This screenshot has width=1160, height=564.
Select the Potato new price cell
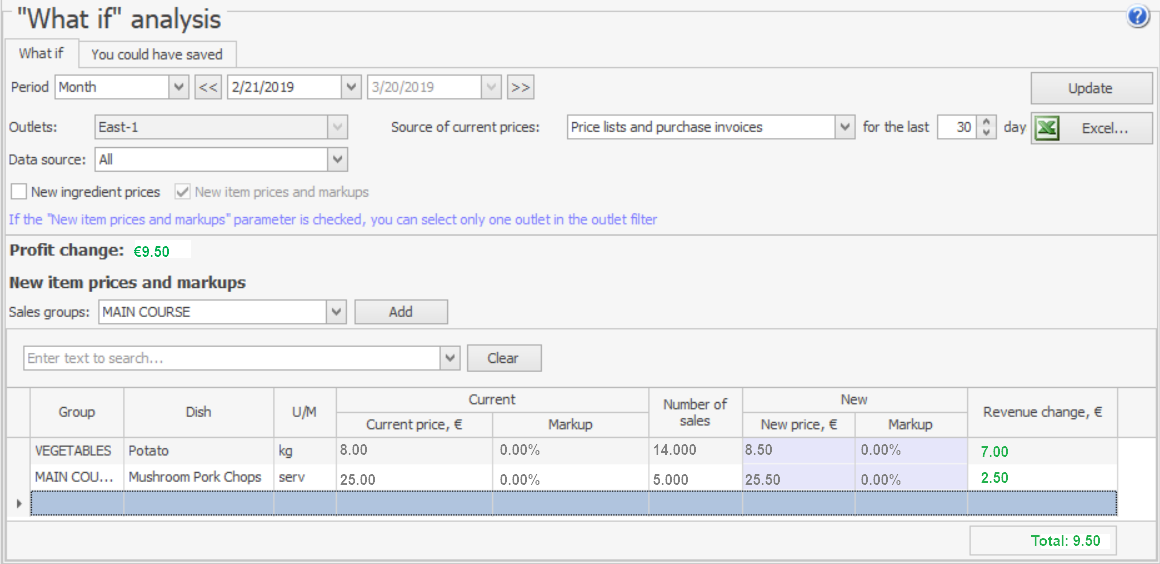click(x=798, y=451)
